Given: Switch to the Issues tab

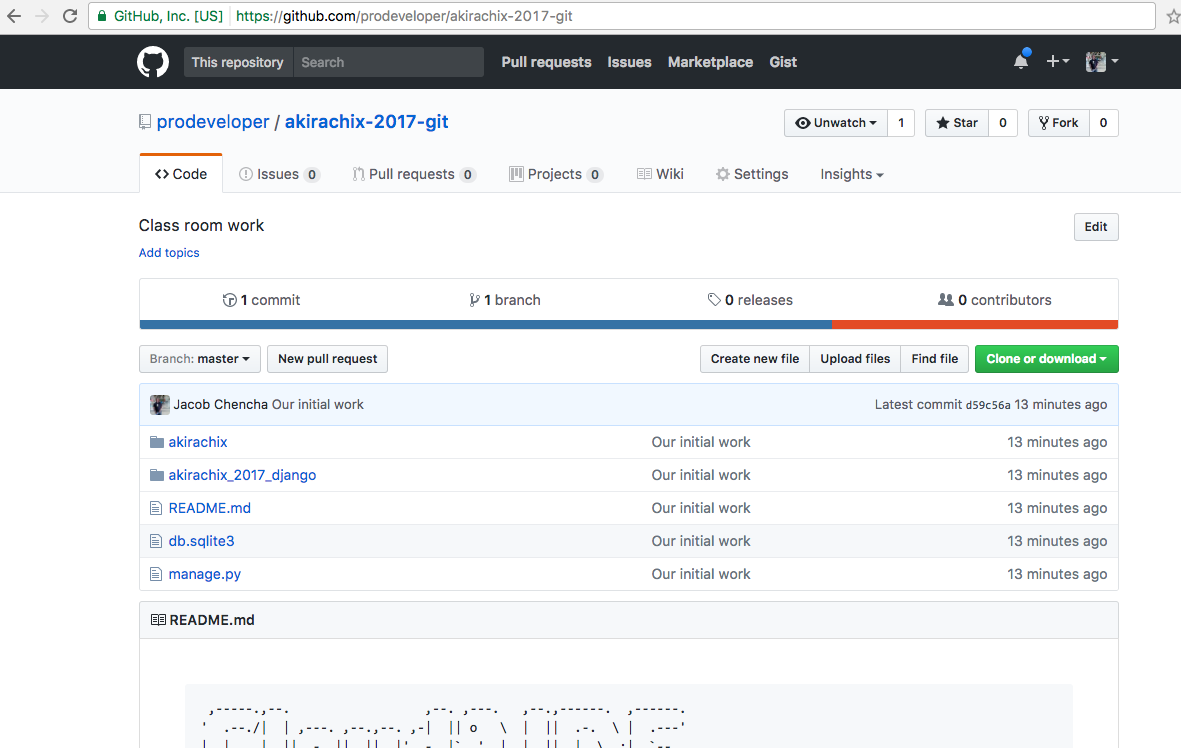Looking at the screenshot, I should tap(278, 174).
